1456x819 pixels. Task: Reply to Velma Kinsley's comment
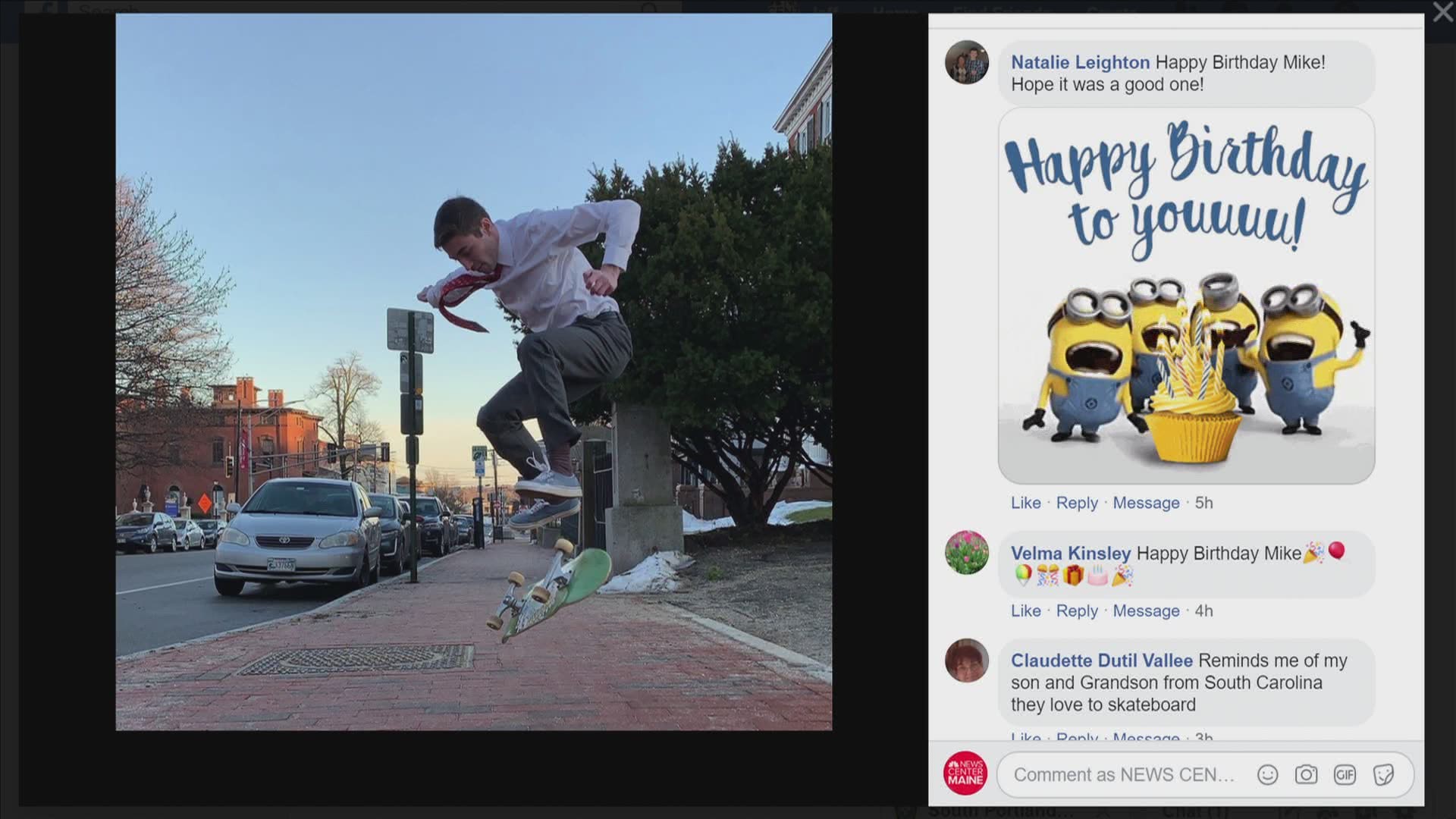click(1078, 610)
